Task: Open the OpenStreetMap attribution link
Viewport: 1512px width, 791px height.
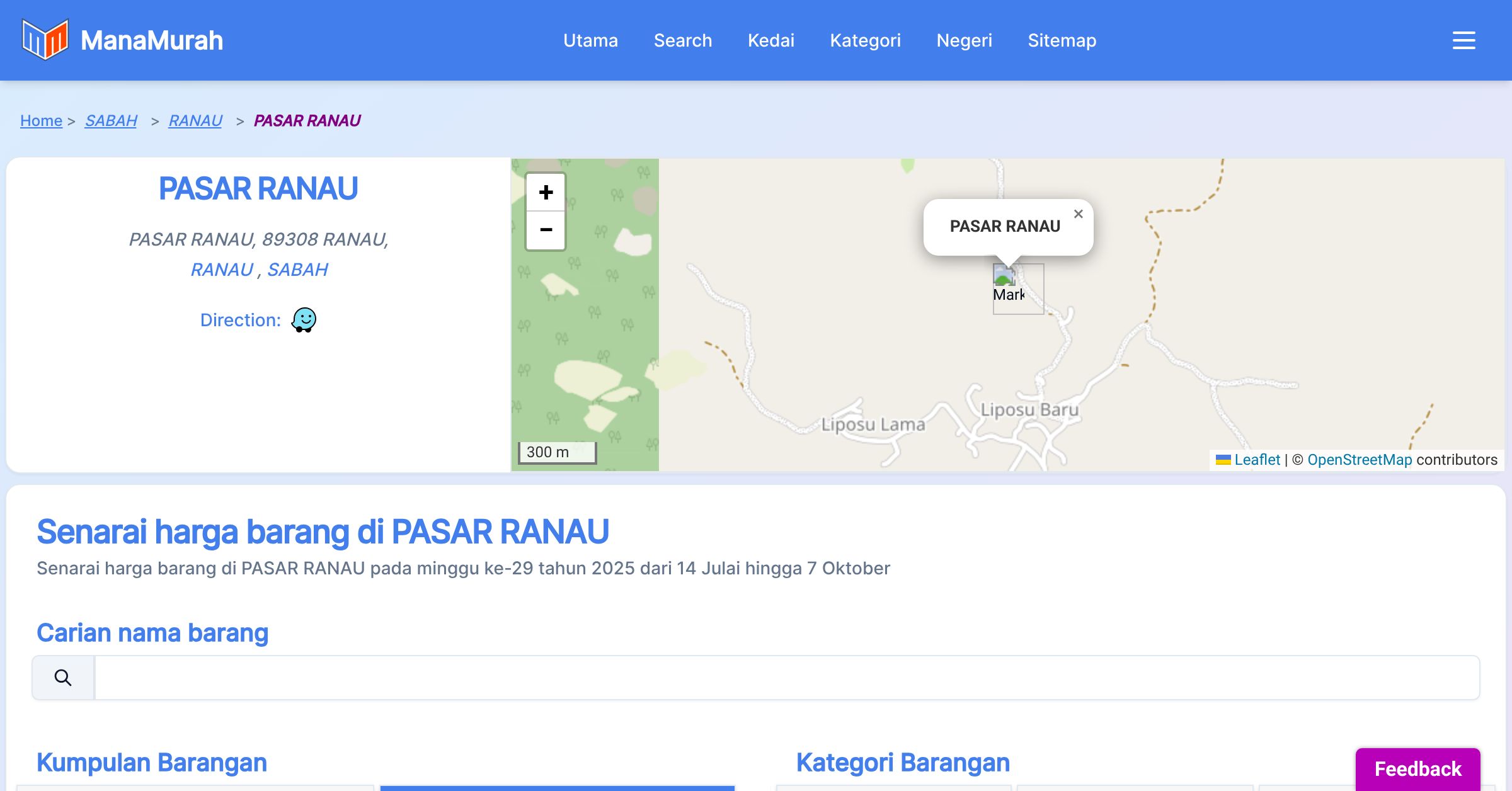Action: tap(1360, 460)
